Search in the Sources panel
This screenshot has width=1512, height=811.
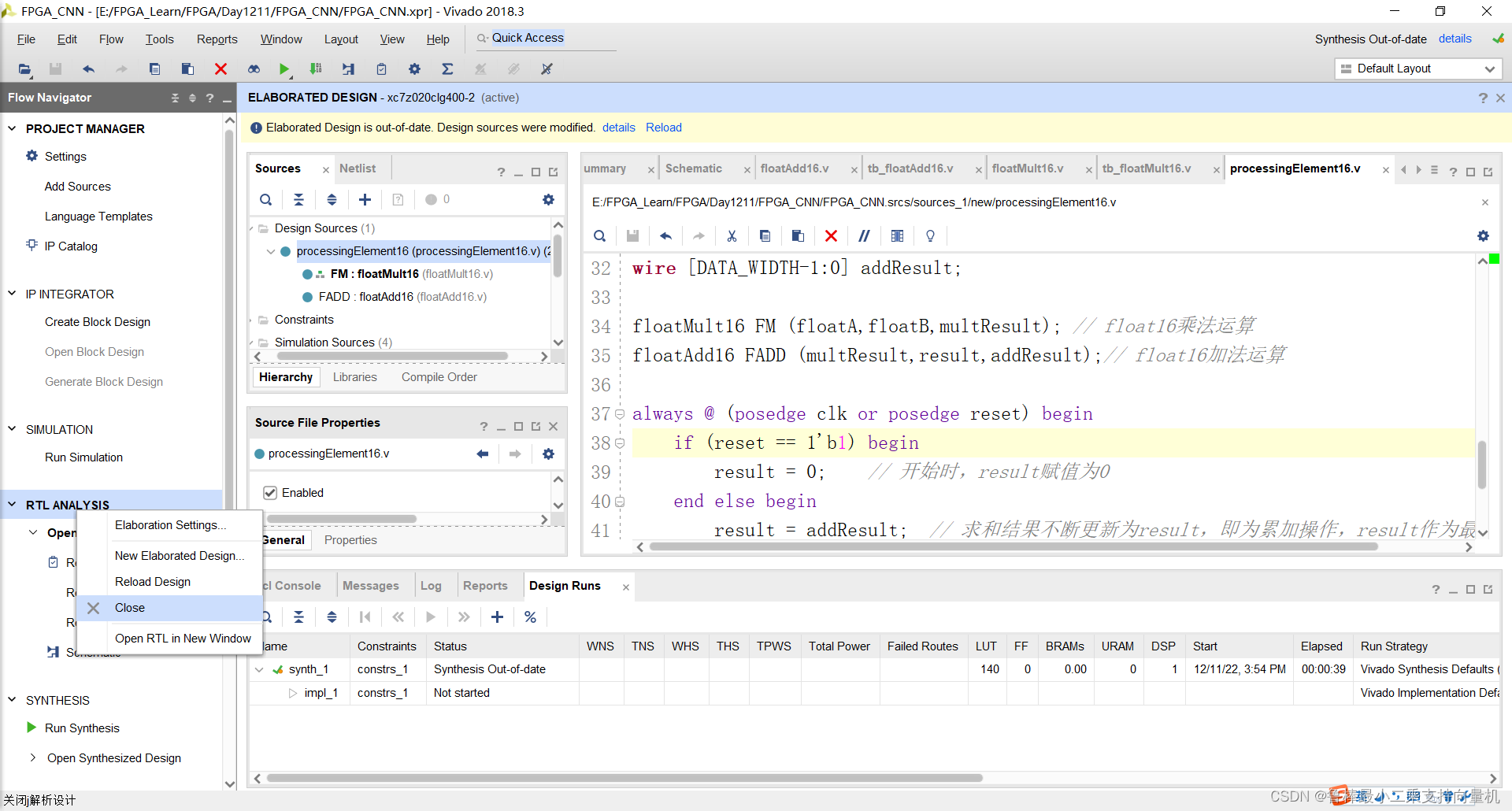click(266, 200)
